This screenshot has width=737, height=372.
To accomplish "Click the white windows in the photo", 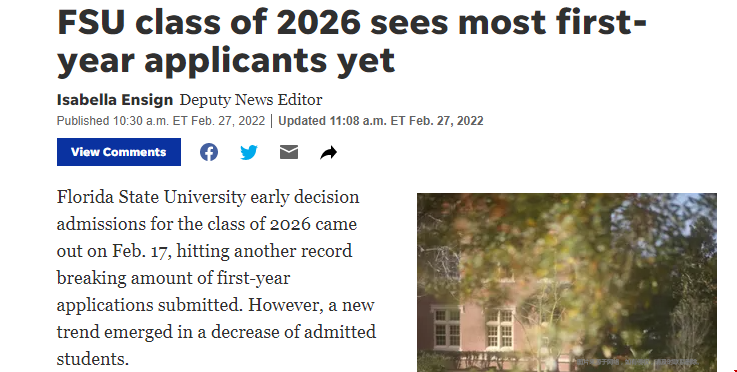I will pos(474,328).
